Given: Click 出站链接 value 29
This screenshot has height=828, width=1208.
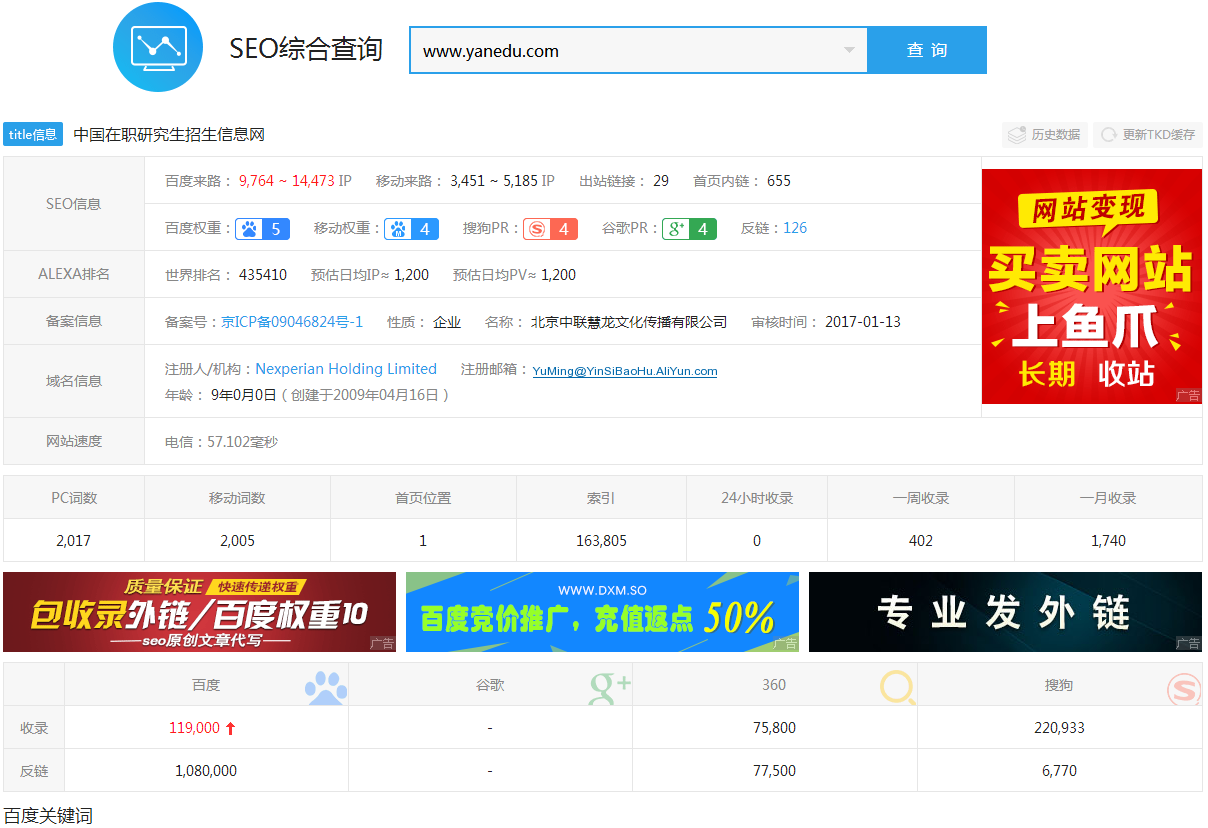Looking at the screenshot, I should point(661,181).
